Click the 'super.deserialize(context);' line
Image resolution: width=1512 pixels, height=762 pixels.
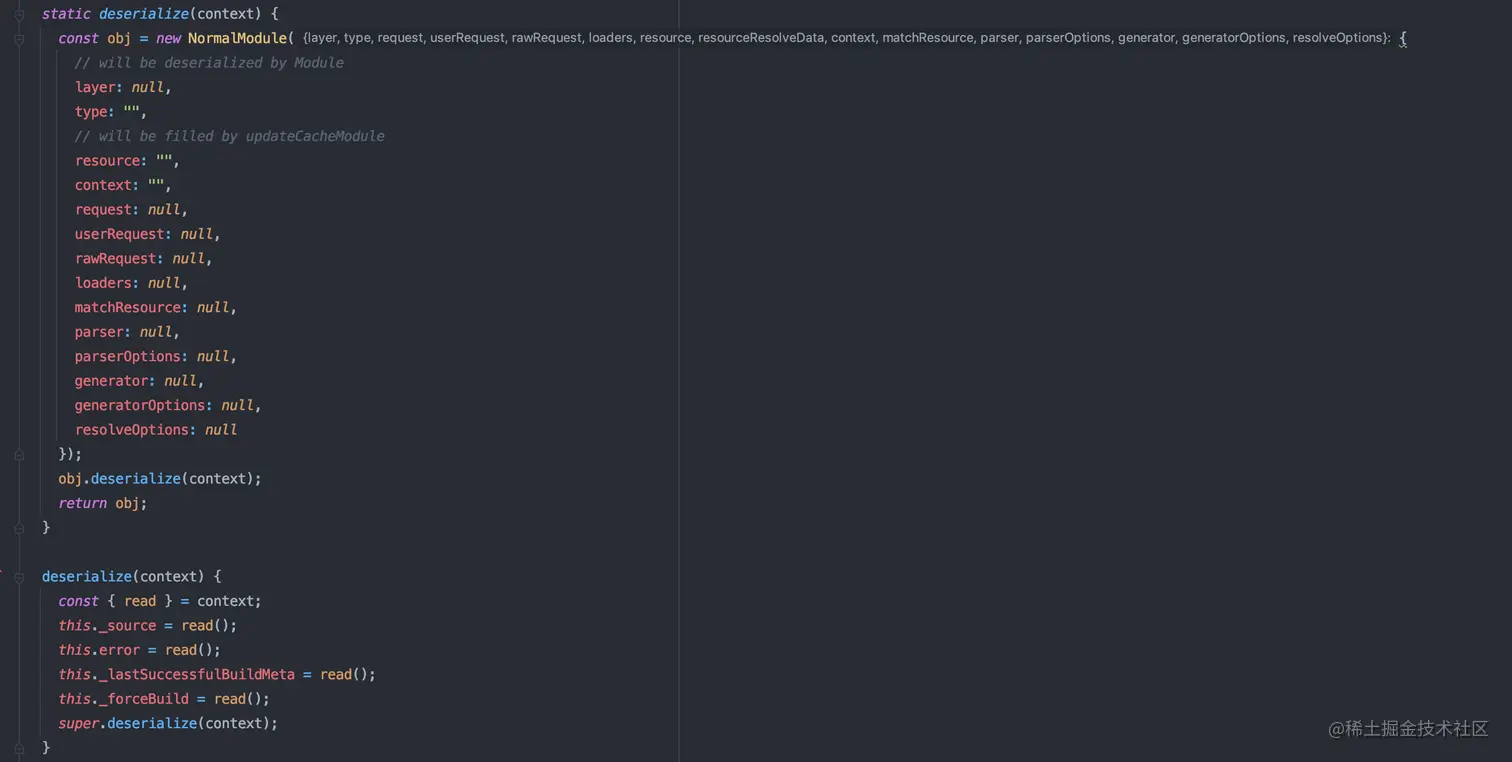(x=168, y=724)
